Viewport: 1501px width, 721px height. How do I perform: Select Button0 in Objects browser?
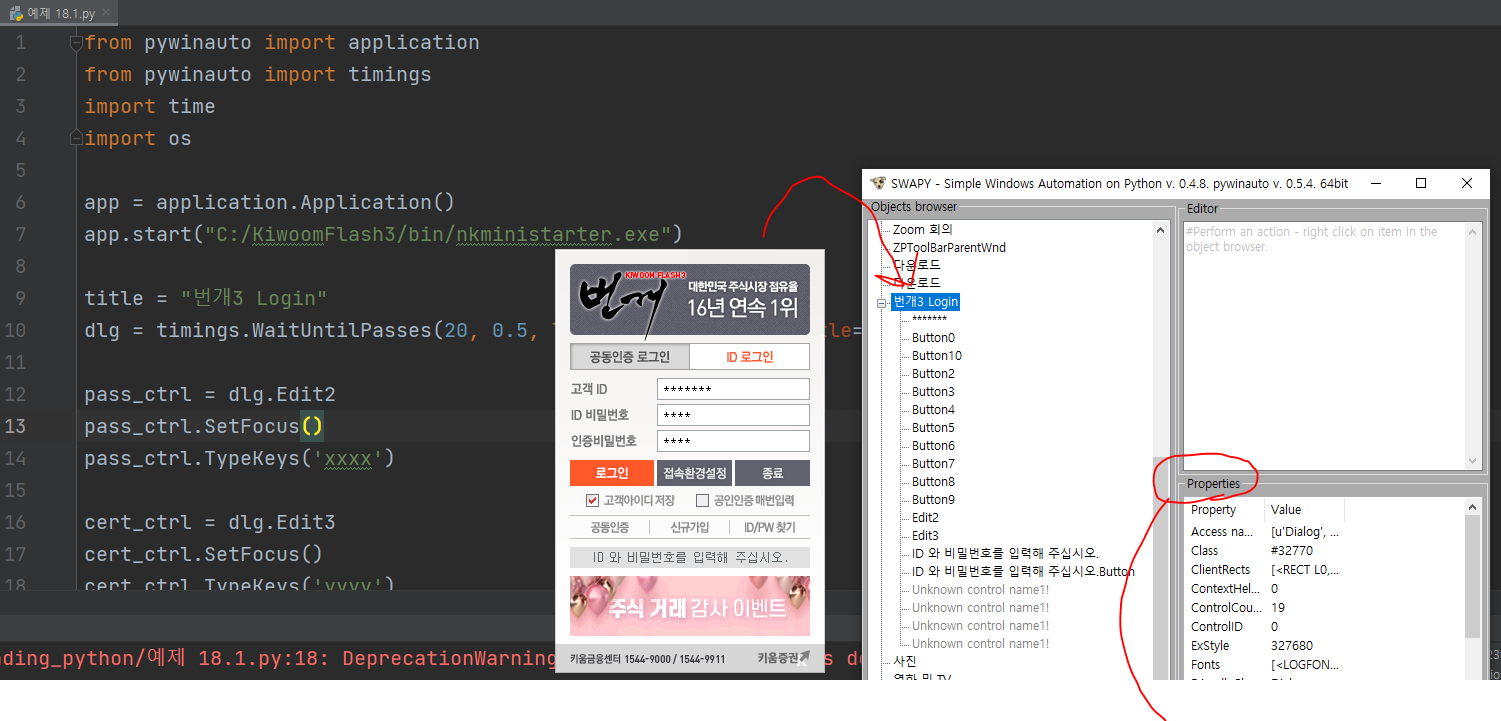coord(933,338)
